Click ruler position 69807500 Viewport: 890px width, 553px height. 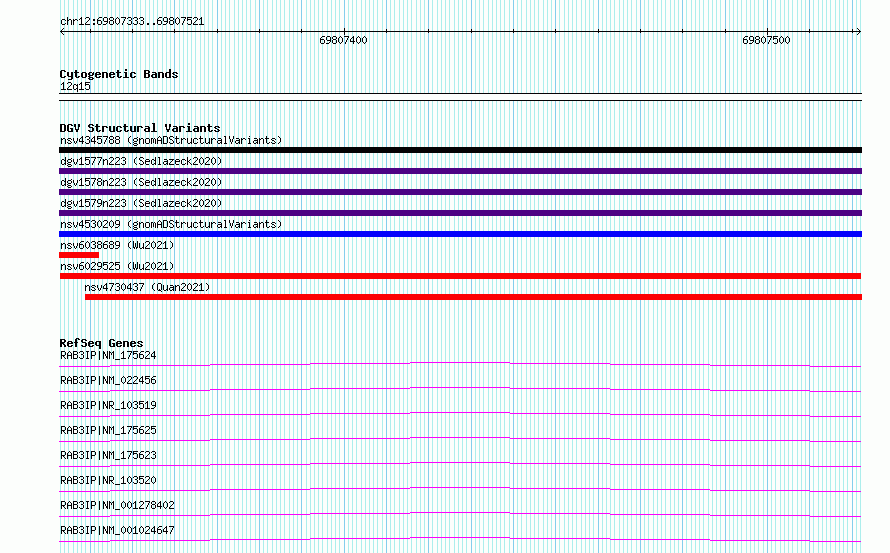point(766,40)
